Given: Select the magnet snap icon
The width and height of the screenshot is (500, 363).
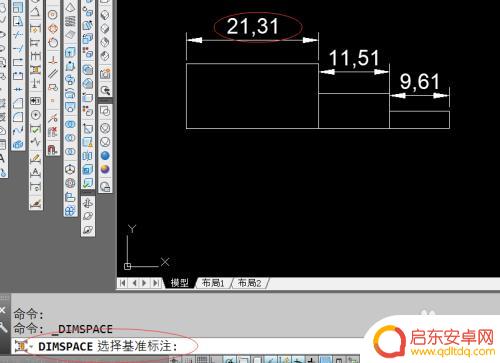Looking at the screenshot, I should pos(53,149).
